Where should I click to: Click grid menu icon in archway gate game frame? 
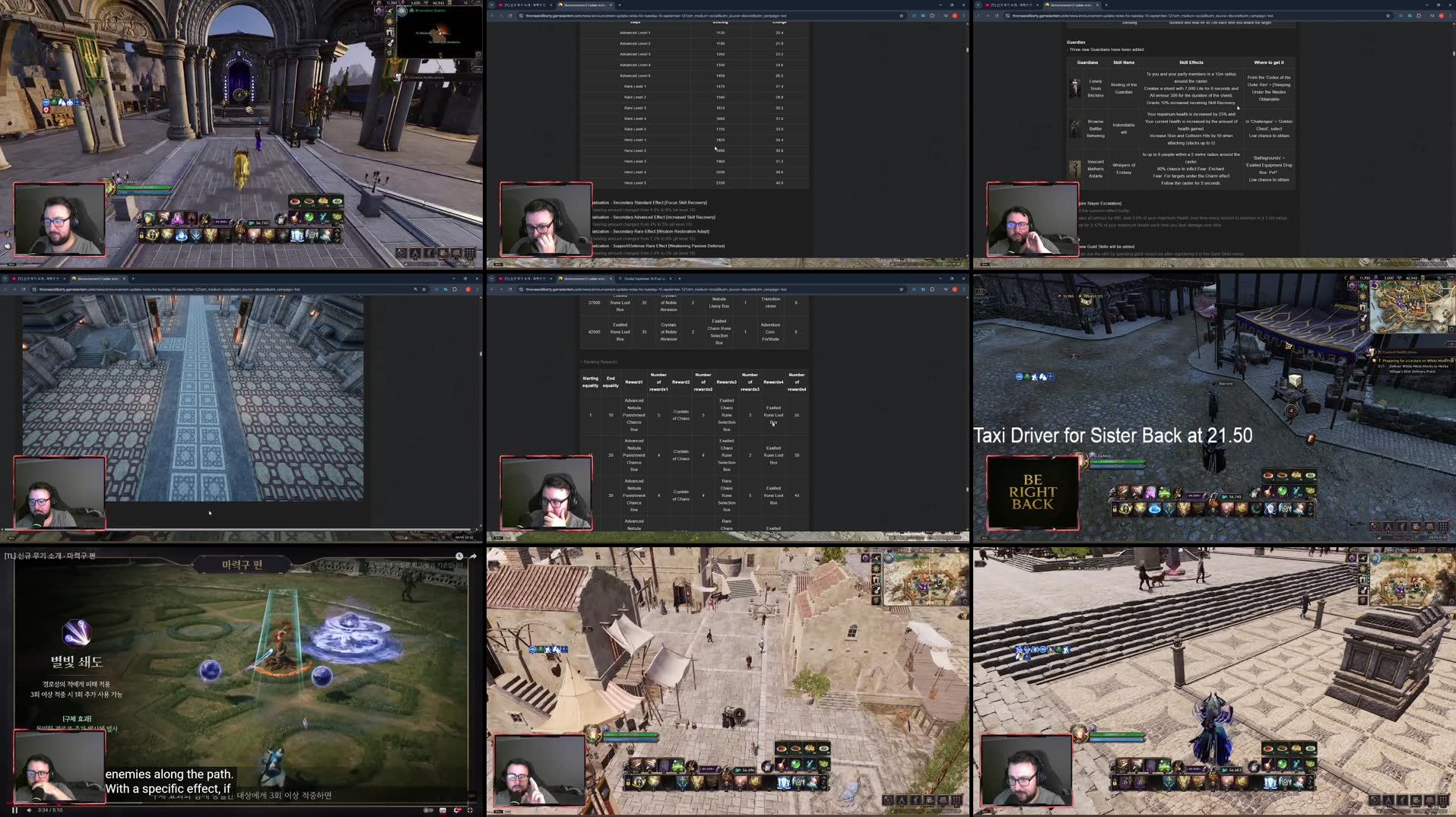470,253
